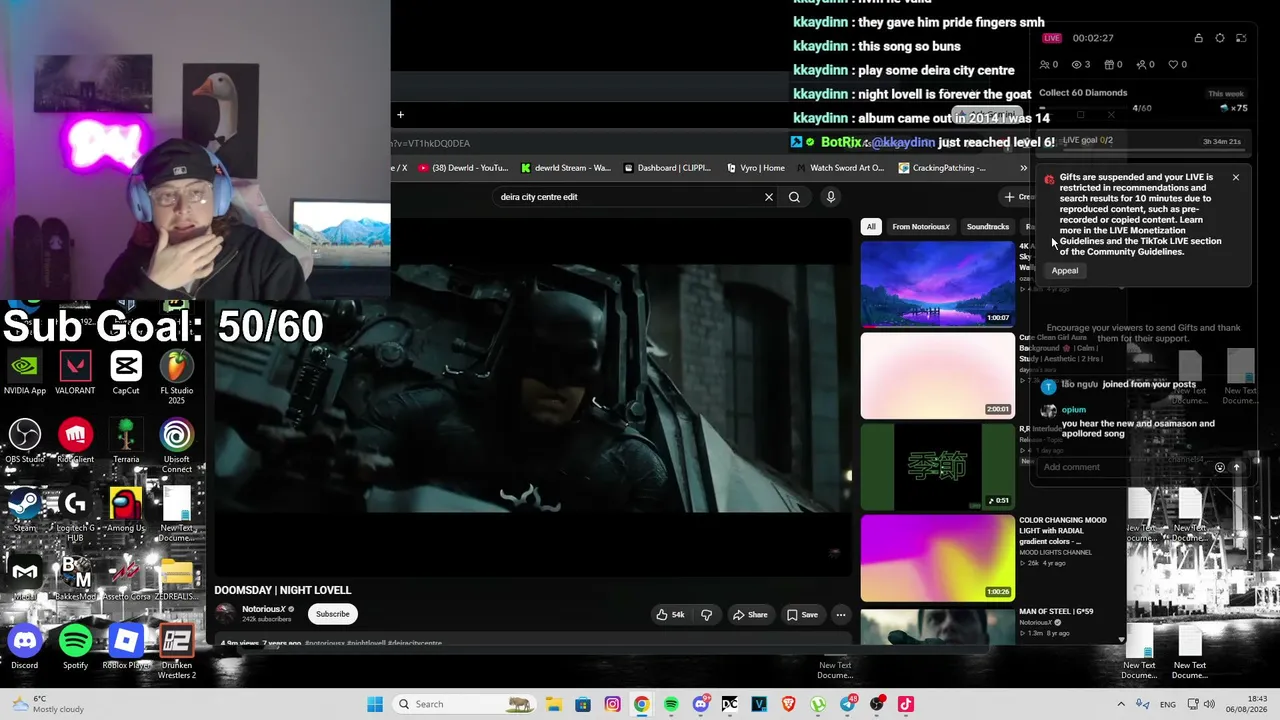
Task: Open the Windows Start menu
Action: (x=375, y=704)
